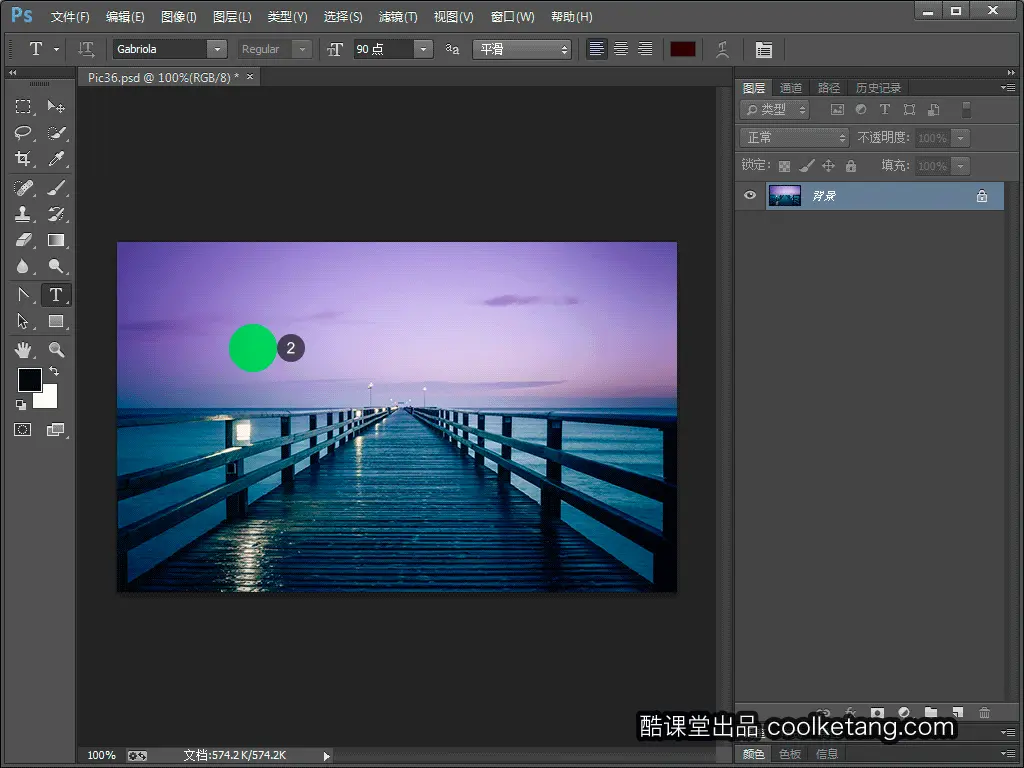Viewport: 1024px width, 768px height.
Task: Toggle lock all
Action: pos(850,166)
